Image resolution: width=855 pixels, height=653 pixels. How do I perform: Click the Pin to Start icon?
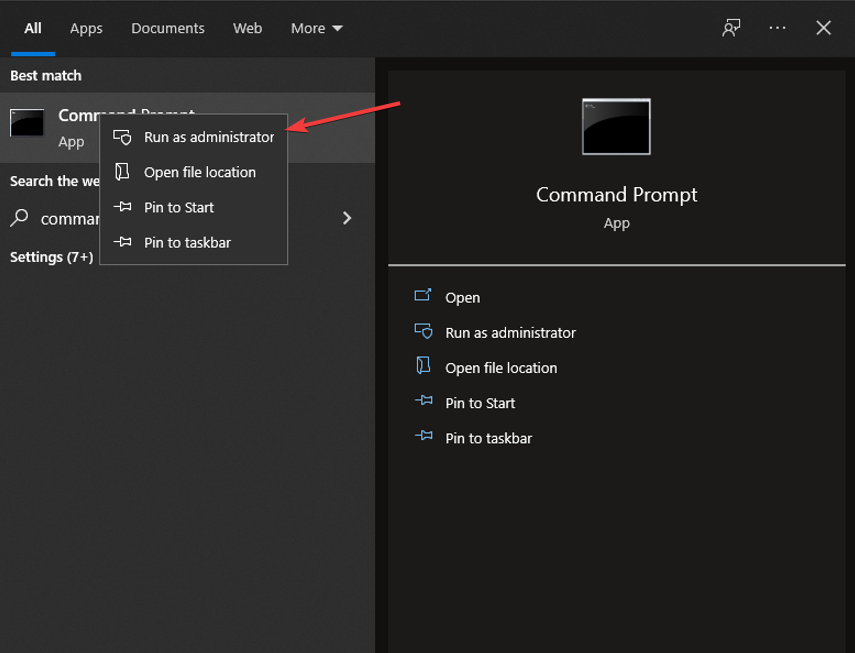123,207
